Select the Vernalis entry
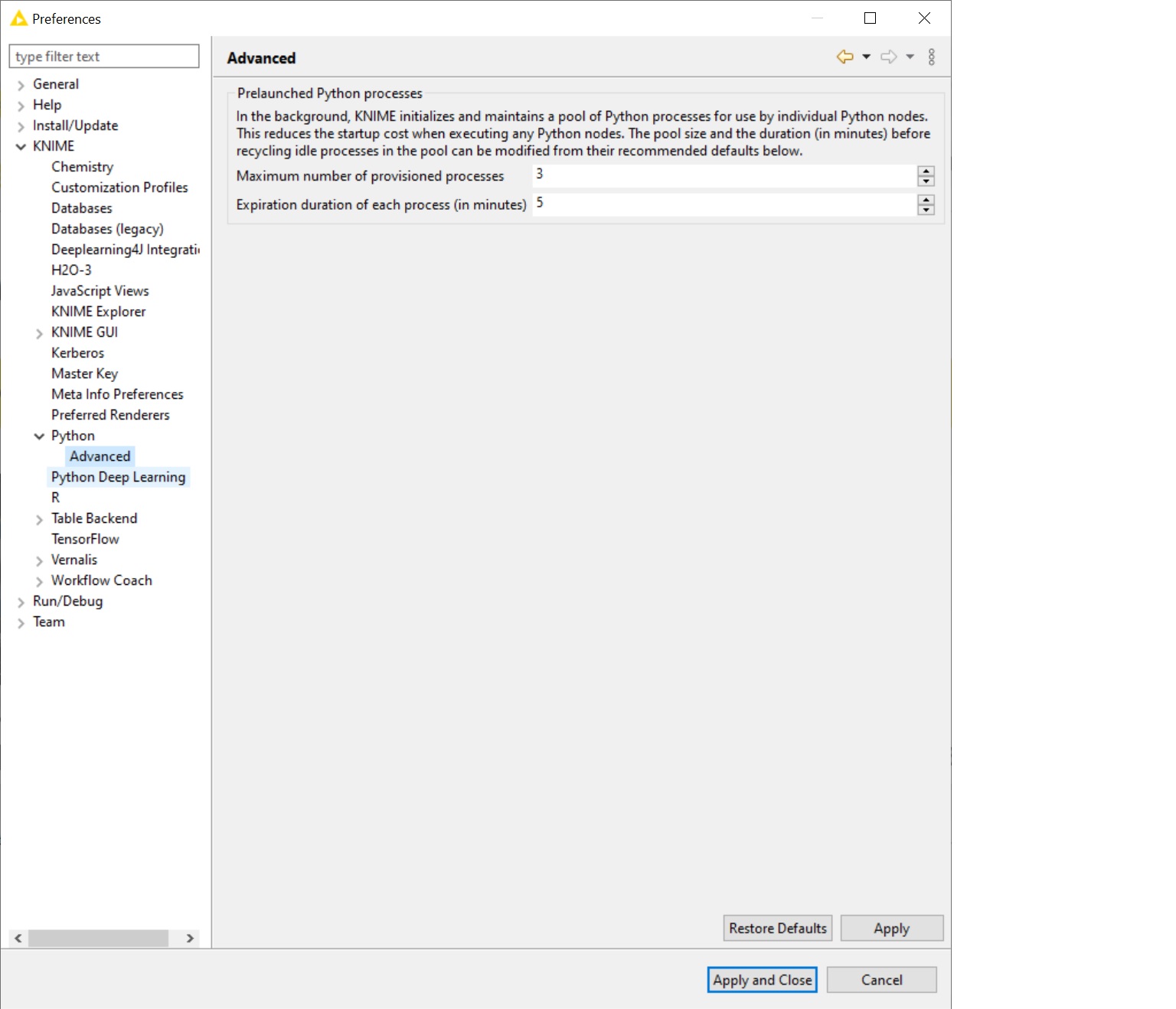This screenshot has width=1176, height=1009. point(74,560)
